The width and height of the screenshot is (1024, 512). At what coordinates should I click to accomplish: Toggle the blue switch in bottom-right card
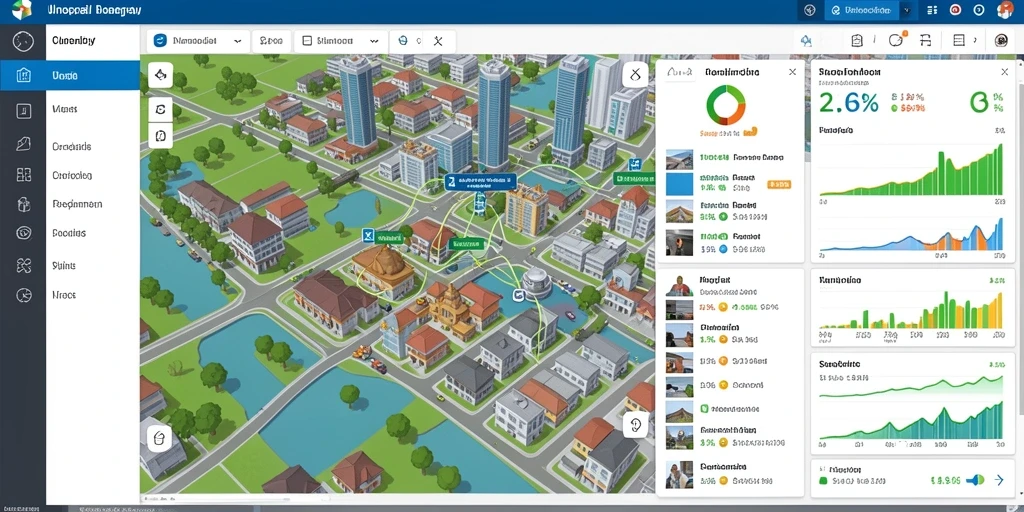(x=975, y=480)
